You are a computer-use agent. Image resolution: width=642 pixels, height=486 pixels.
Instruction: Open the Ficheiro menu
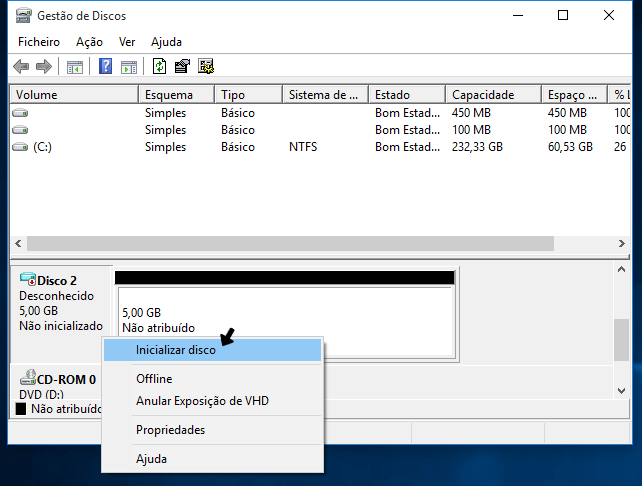click(x=39, y=42)
